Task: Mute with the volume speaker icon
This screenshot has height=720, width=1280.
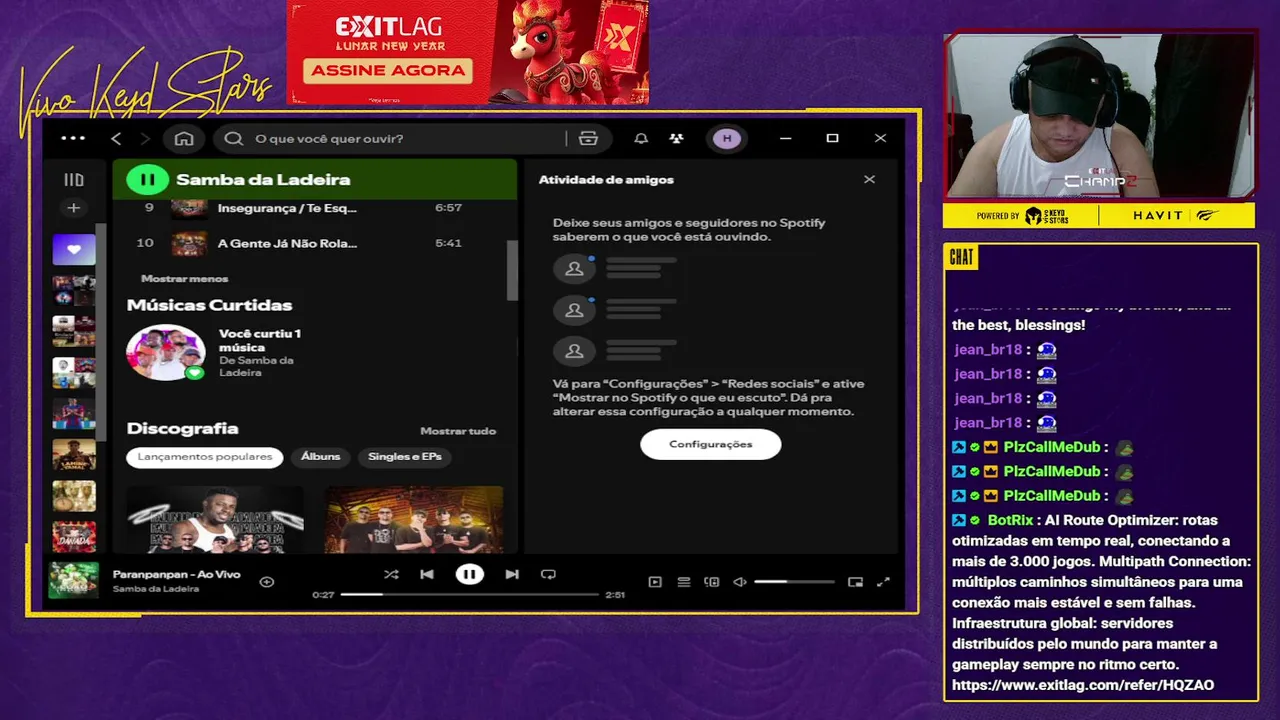Action: 740,581
